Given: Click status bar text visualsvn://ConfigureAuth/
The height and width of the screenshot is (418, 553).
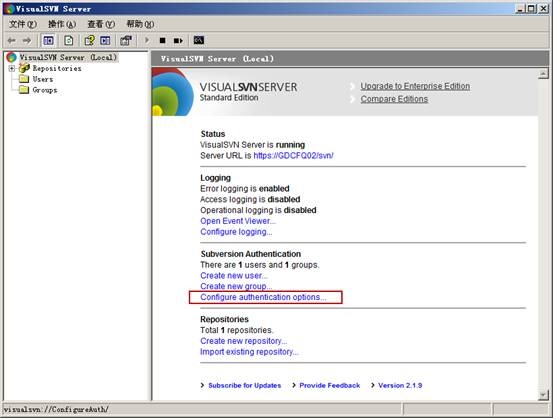Looking at the screenshot, I should point(56,410).
